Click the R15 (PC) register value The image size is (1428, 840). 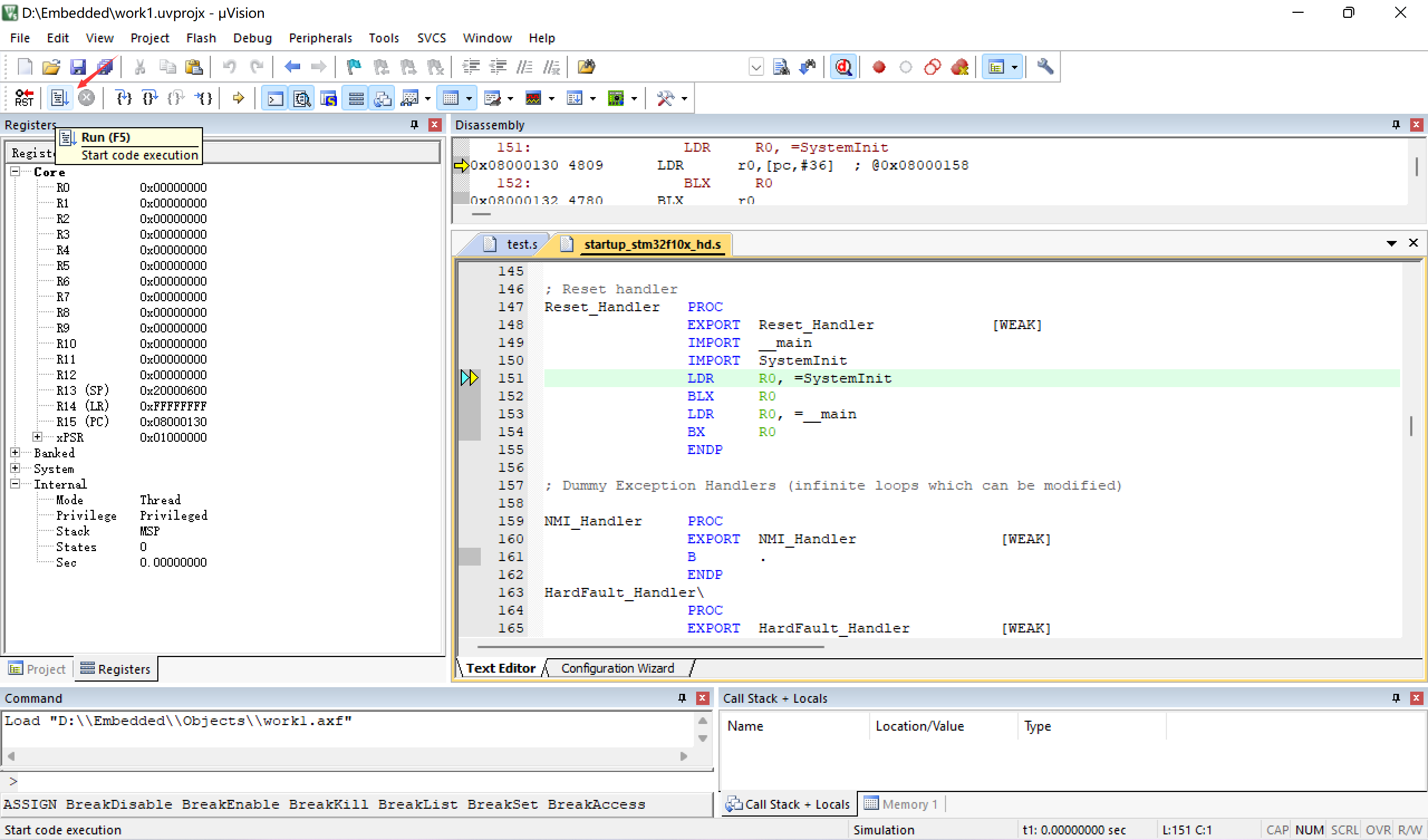(x=173, y=421)
